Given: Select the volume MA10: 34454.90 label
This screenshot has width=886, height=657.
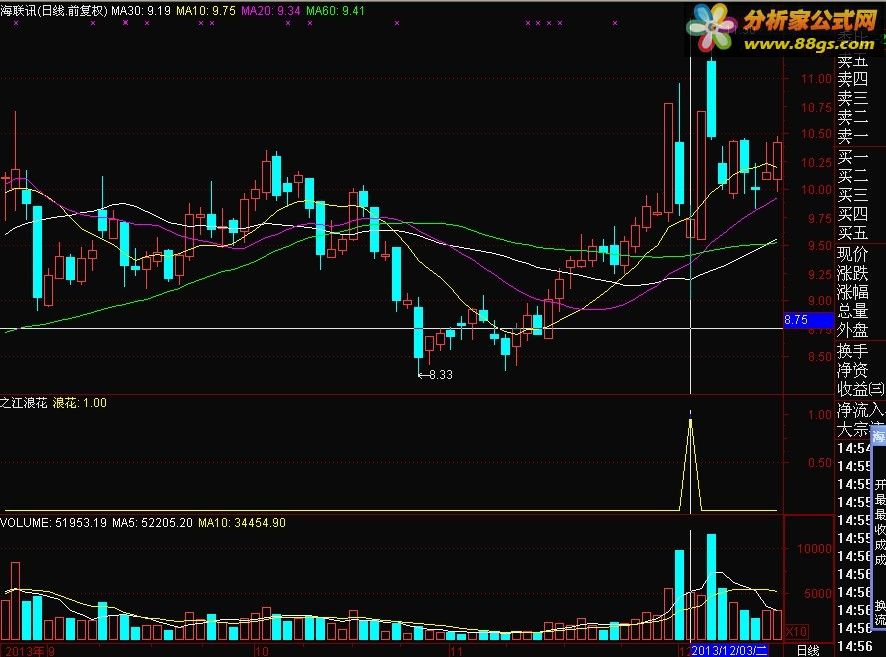Looking at the screenshot, I should coord(242,523).
